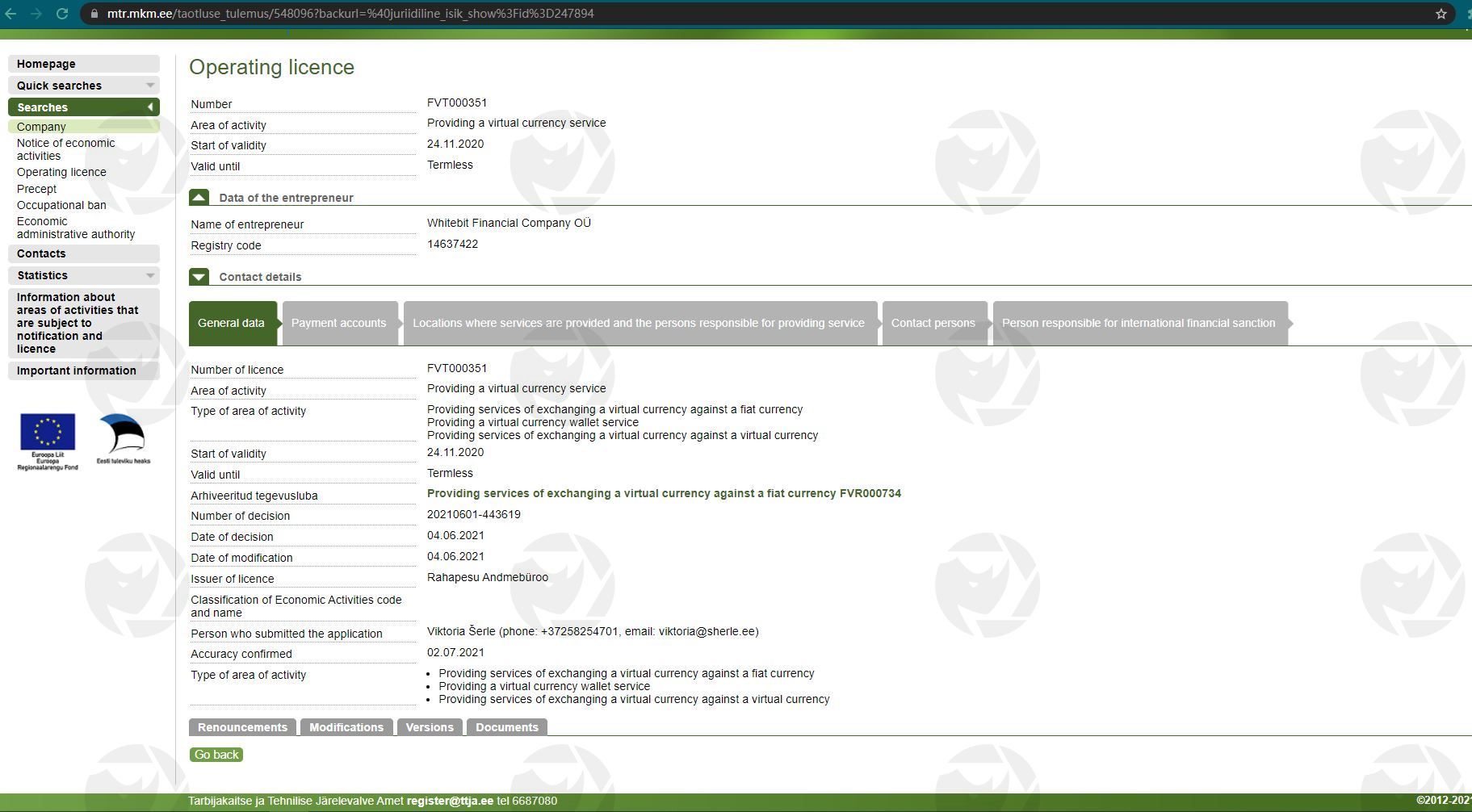Expand the Contact details section arrow
The height and width of the screenshot is (812, 1472).
(x=199, y=277)
